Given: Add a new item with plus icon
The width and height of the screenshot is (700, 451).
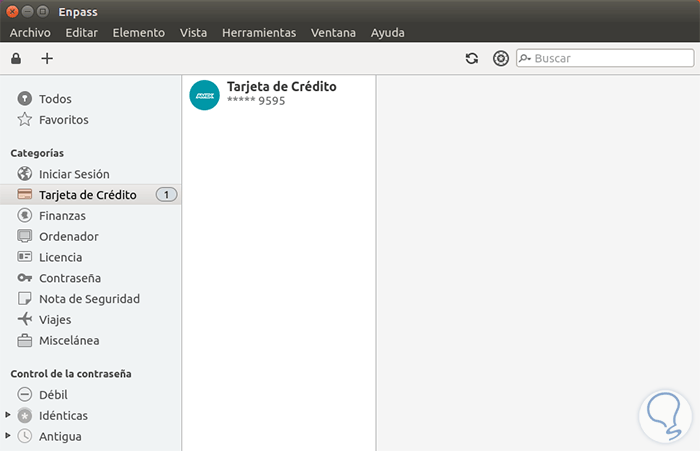Looking at the screenshot, I should pos(47,58).
